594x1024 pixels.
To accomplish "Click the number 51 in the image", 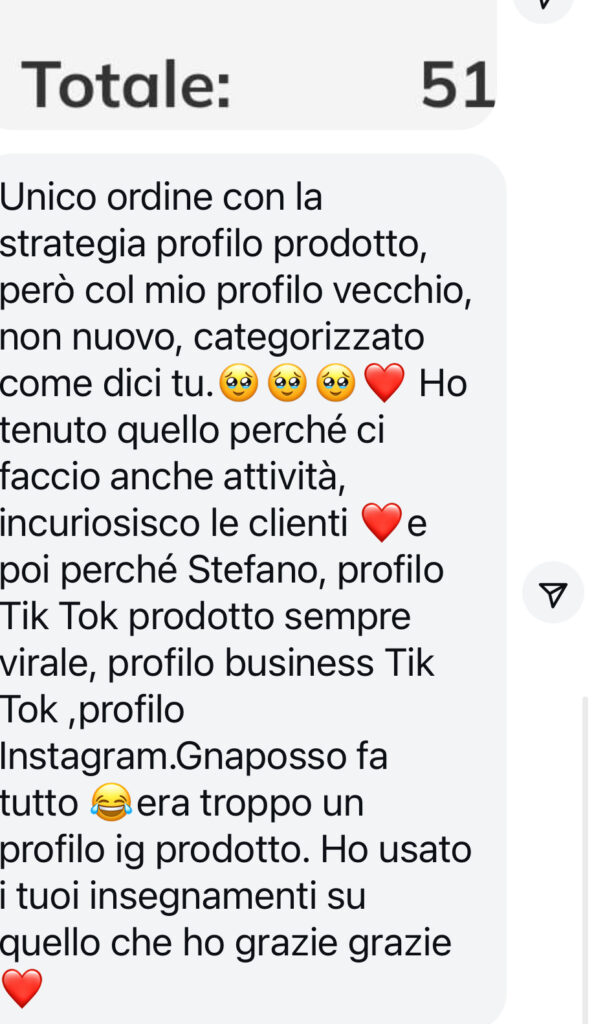I will [458, 84].
